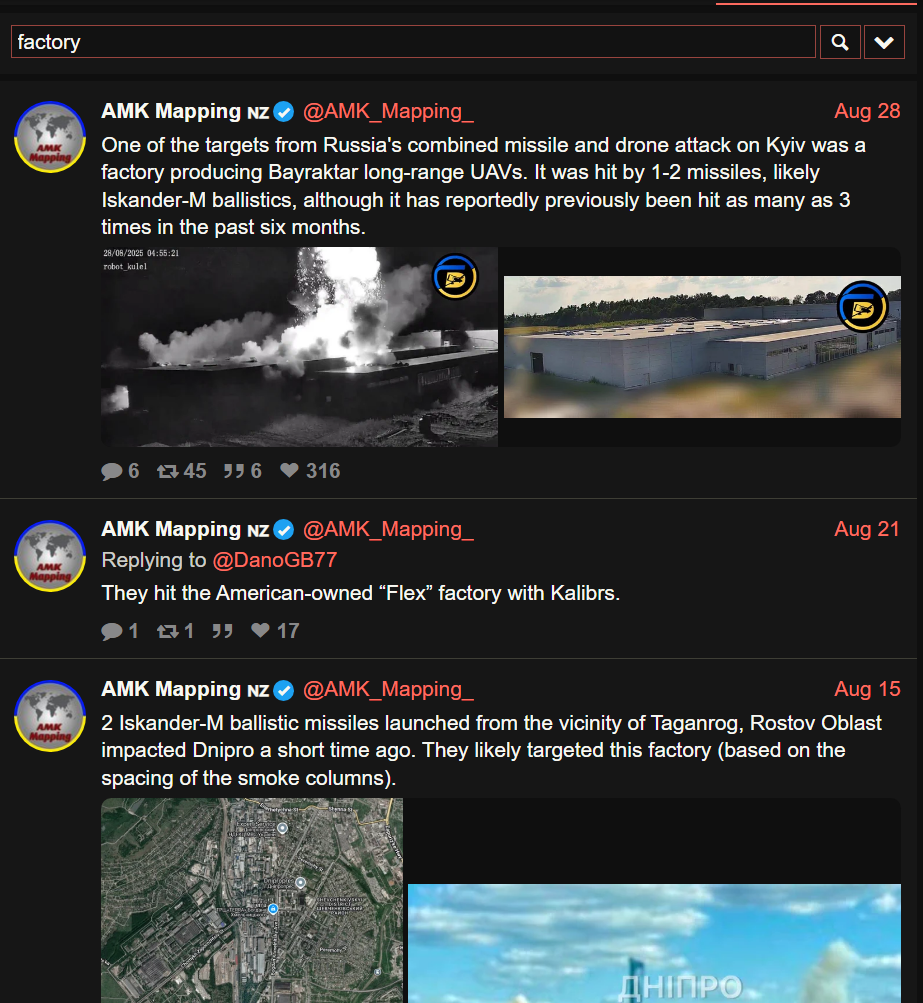Open @AMK_Mapping_ handle on Aug 15 tweet
This screenshot has width=923, height=1003.
[388, 689]
